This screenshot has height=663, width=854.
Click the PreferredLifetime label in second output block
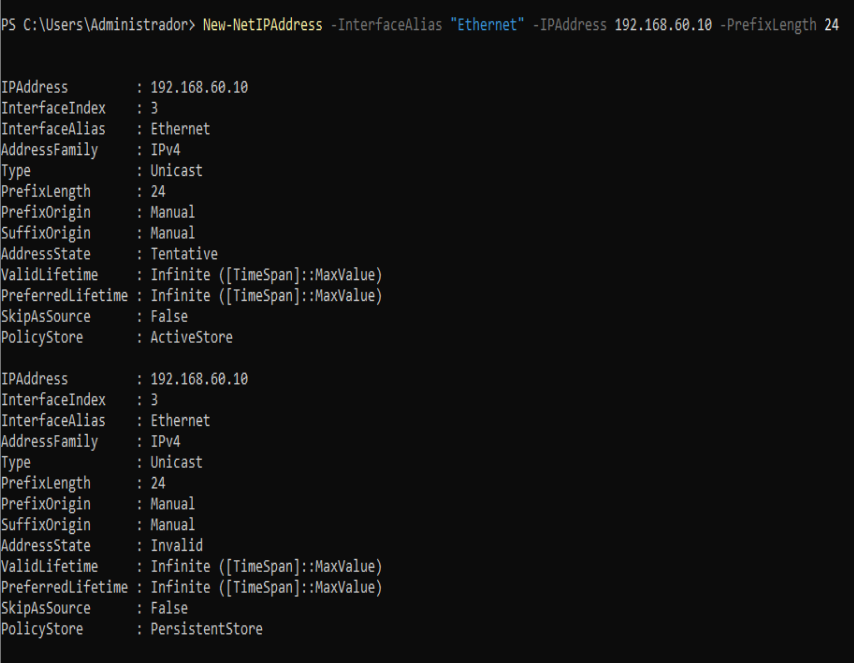click(64, 588)
